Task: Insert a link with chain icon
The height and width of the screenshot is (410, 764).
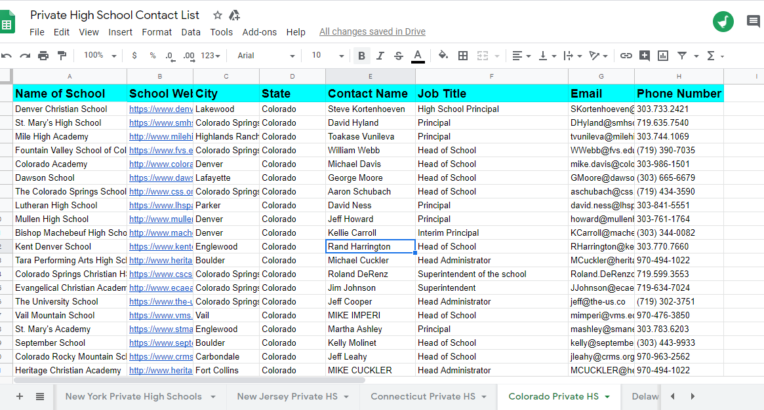Action: (626, 56)
